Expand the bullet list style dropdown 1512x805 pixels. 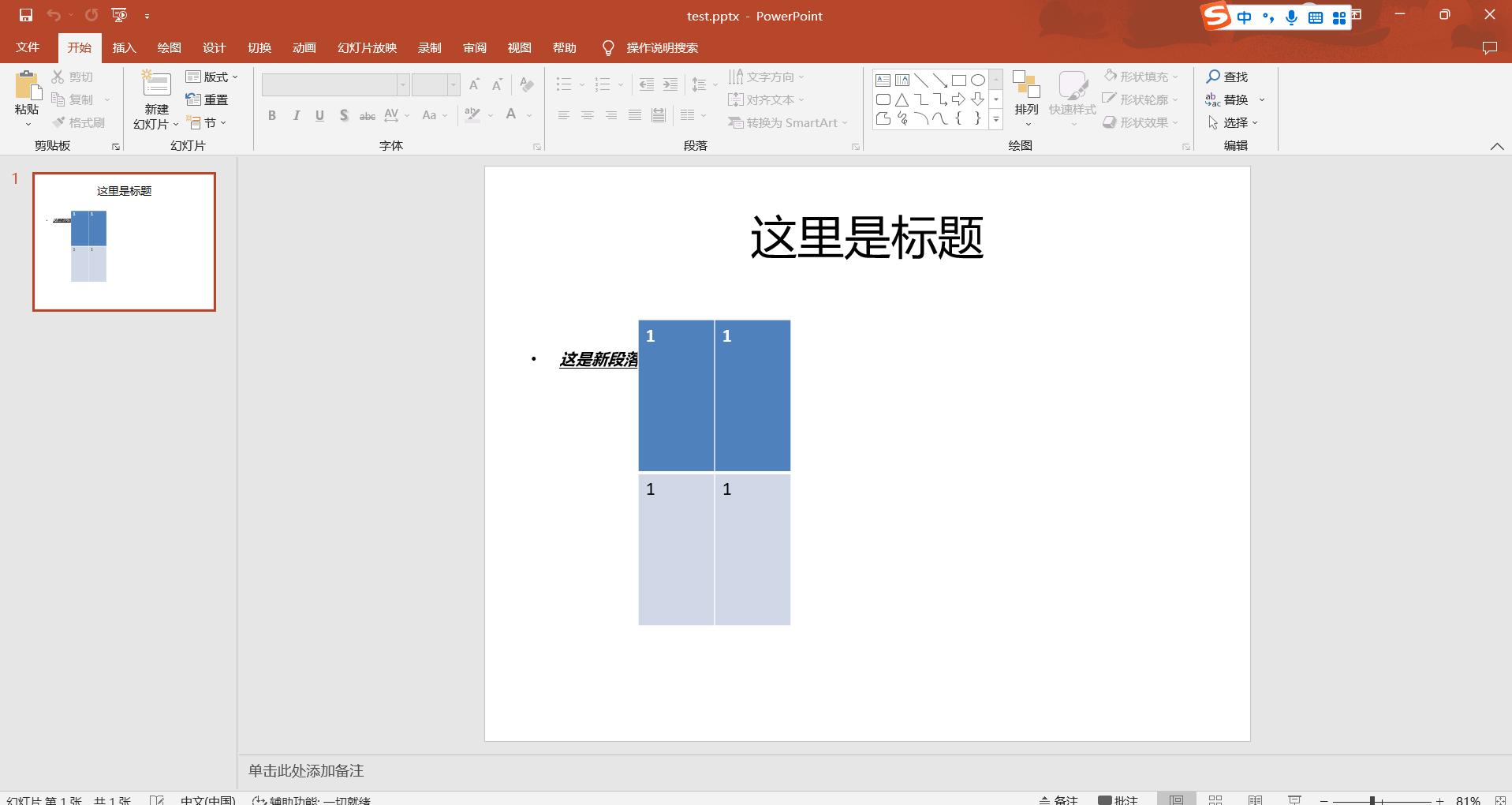tap(582, 84)
